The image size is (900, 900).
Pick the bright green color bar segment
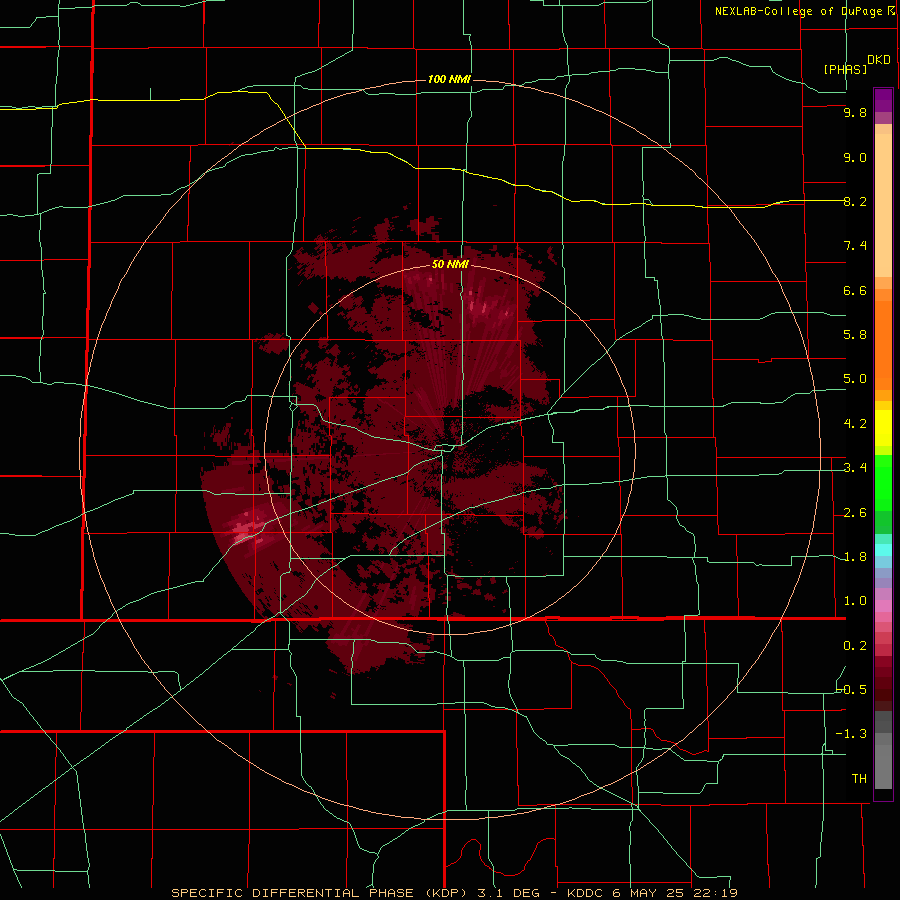pos(883,482)
